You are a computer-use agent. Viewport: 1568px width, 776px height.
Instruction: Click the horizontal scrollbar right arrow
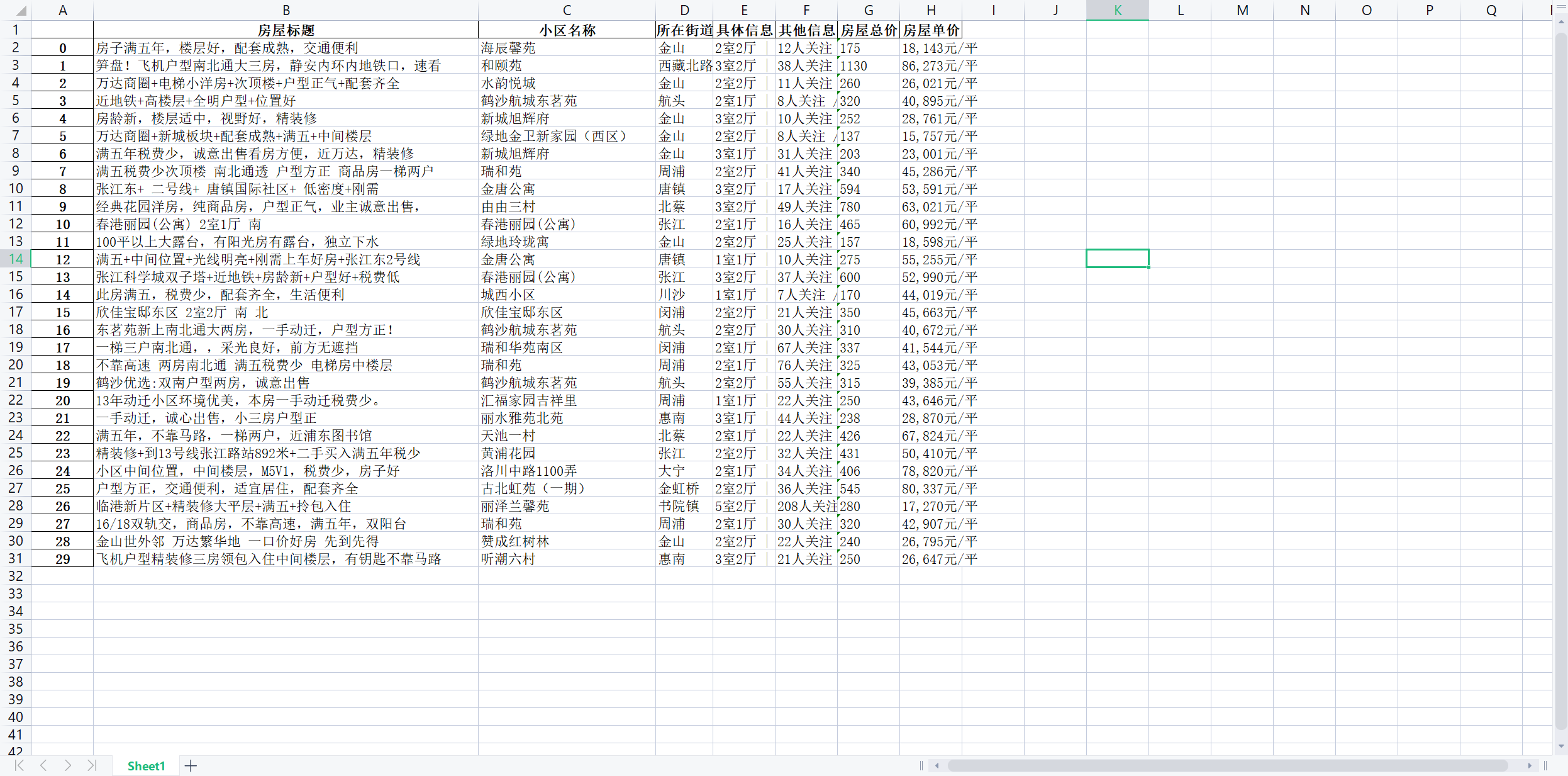click(x=1530, y=765)
